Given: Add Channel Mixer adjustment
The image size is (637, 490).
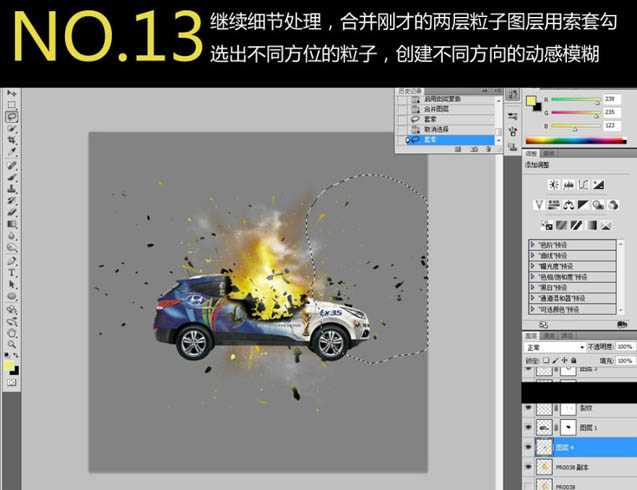Looking at the screenshot, I should [x=613, y=205].
